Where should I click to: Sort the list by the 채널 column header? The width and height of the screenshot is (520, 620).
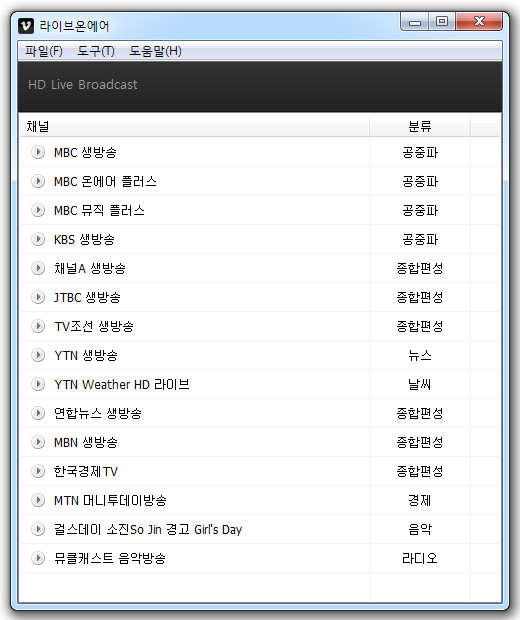pyautogui.click(x=195, y=126)
